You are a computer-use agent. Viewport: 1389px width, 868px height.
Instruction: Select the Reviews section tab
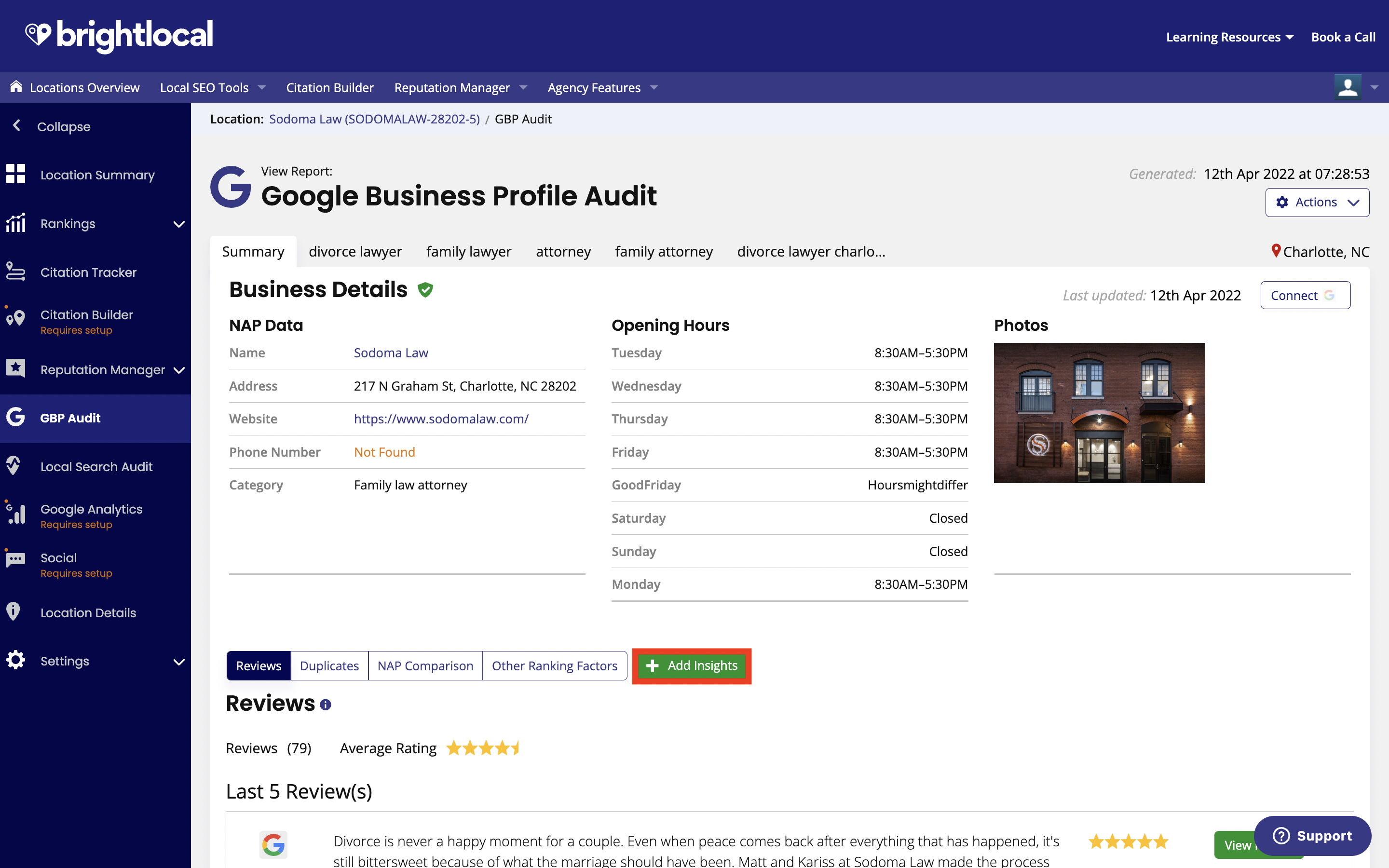(259, 665)
